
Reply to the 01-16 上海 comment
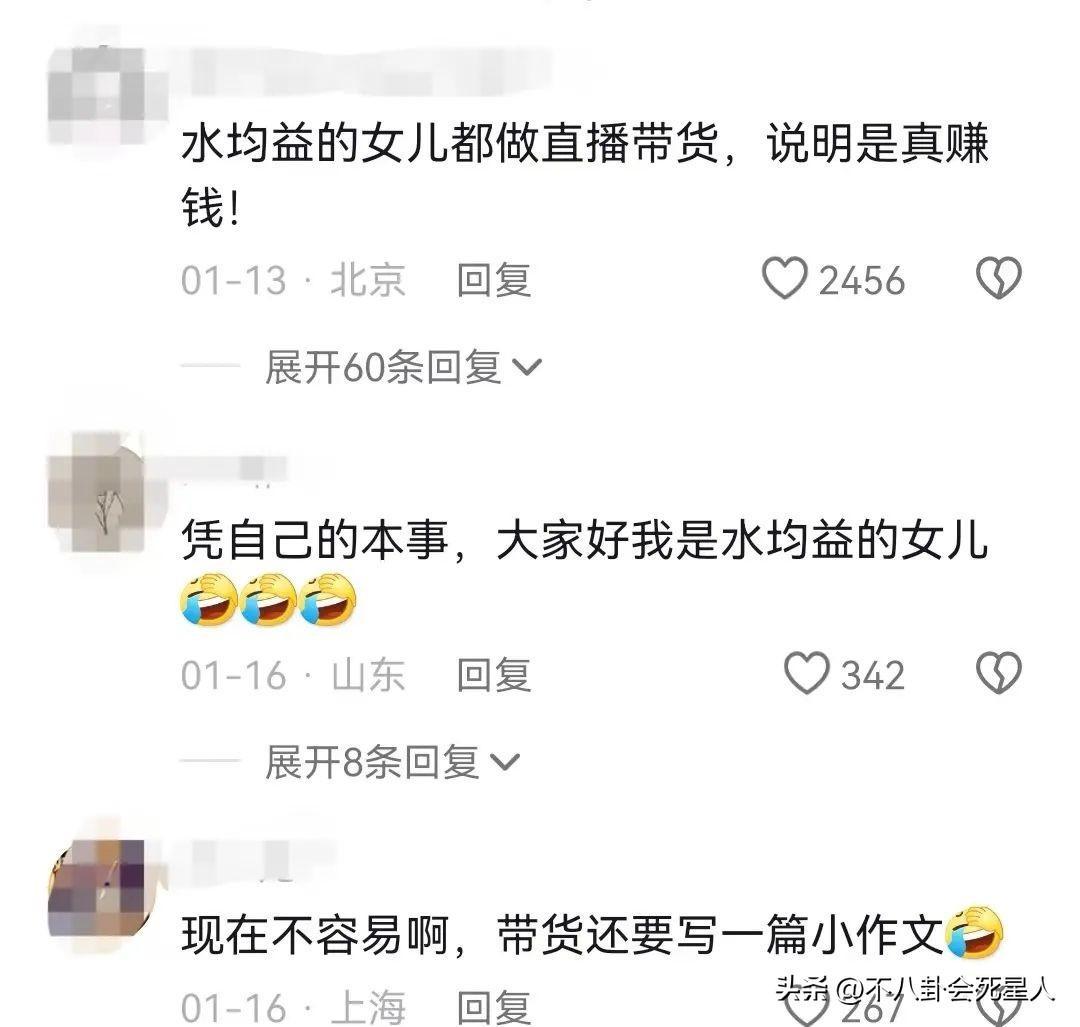click(494, 1008)
